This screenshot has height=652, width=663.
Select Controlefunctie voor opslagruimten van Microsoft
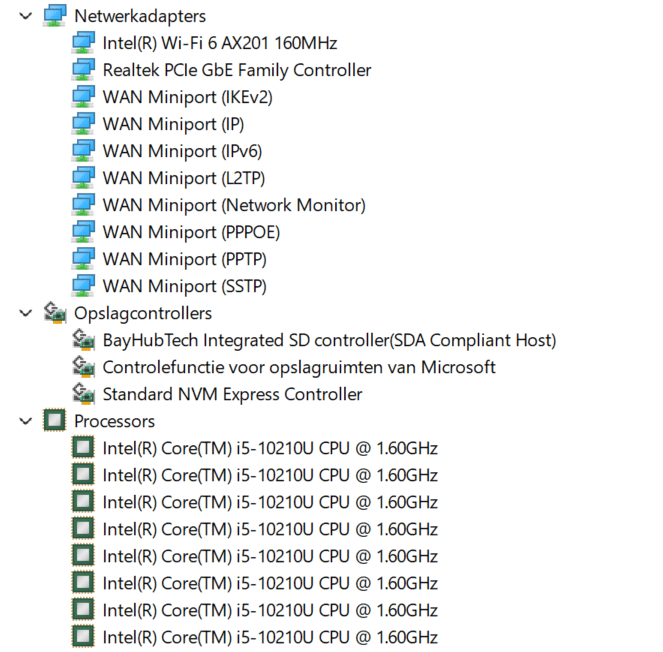coord(299,367)
